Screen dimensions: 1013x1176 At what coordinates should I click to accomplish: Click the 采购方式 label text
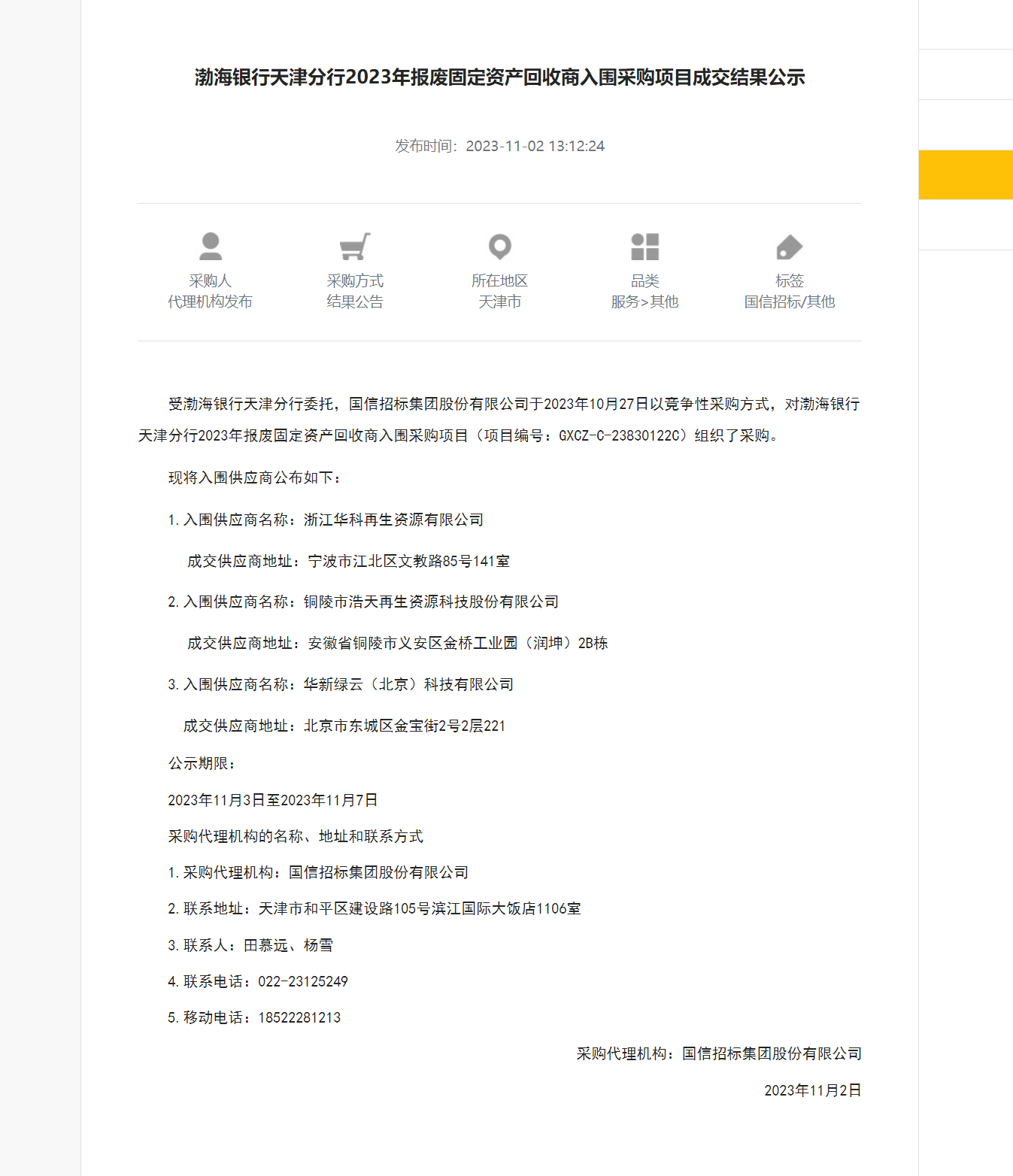pyautogui.click(x=355, y=280)
